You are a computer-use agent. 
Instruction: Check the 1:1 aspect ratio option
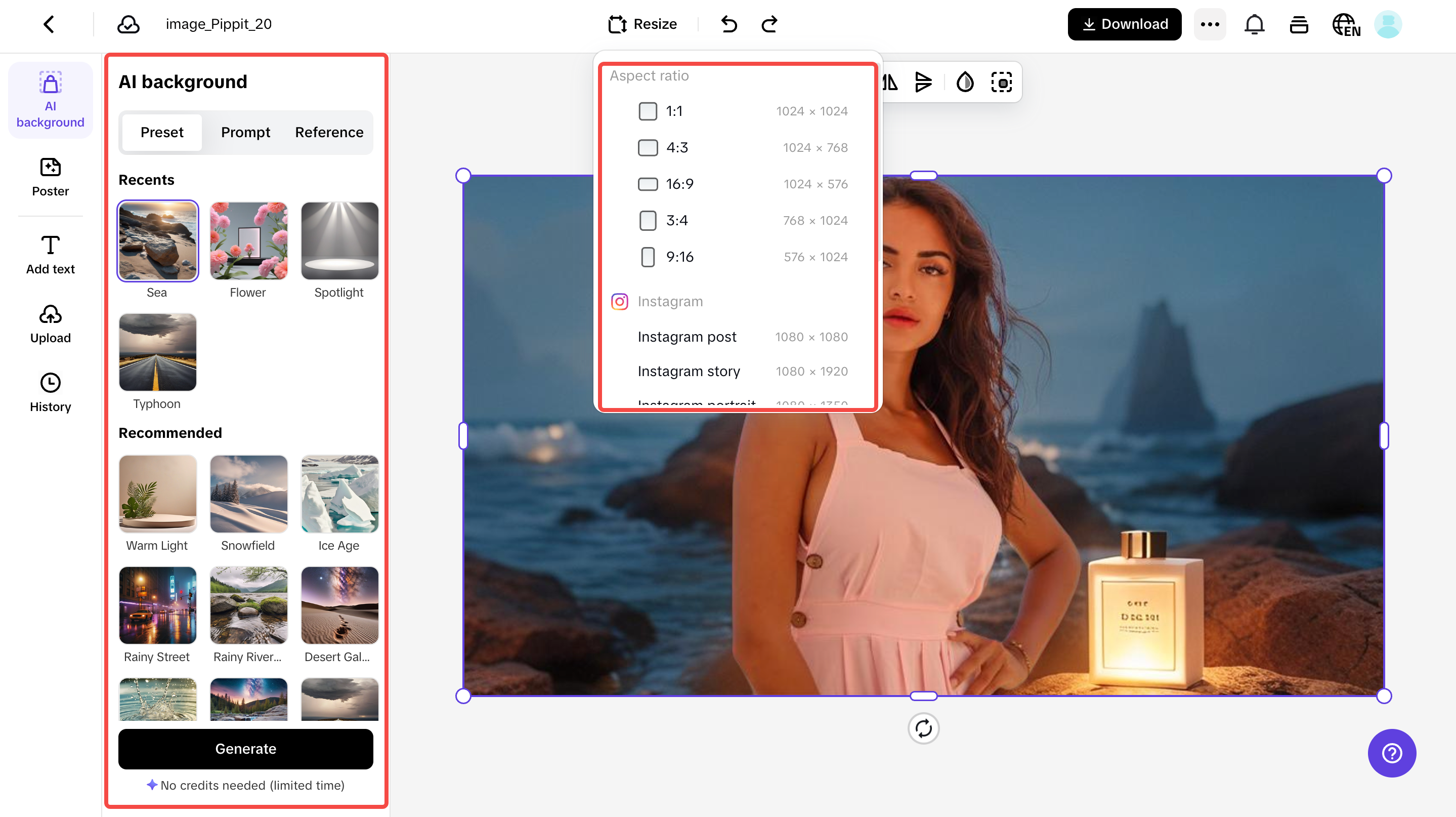coord(648,111)
